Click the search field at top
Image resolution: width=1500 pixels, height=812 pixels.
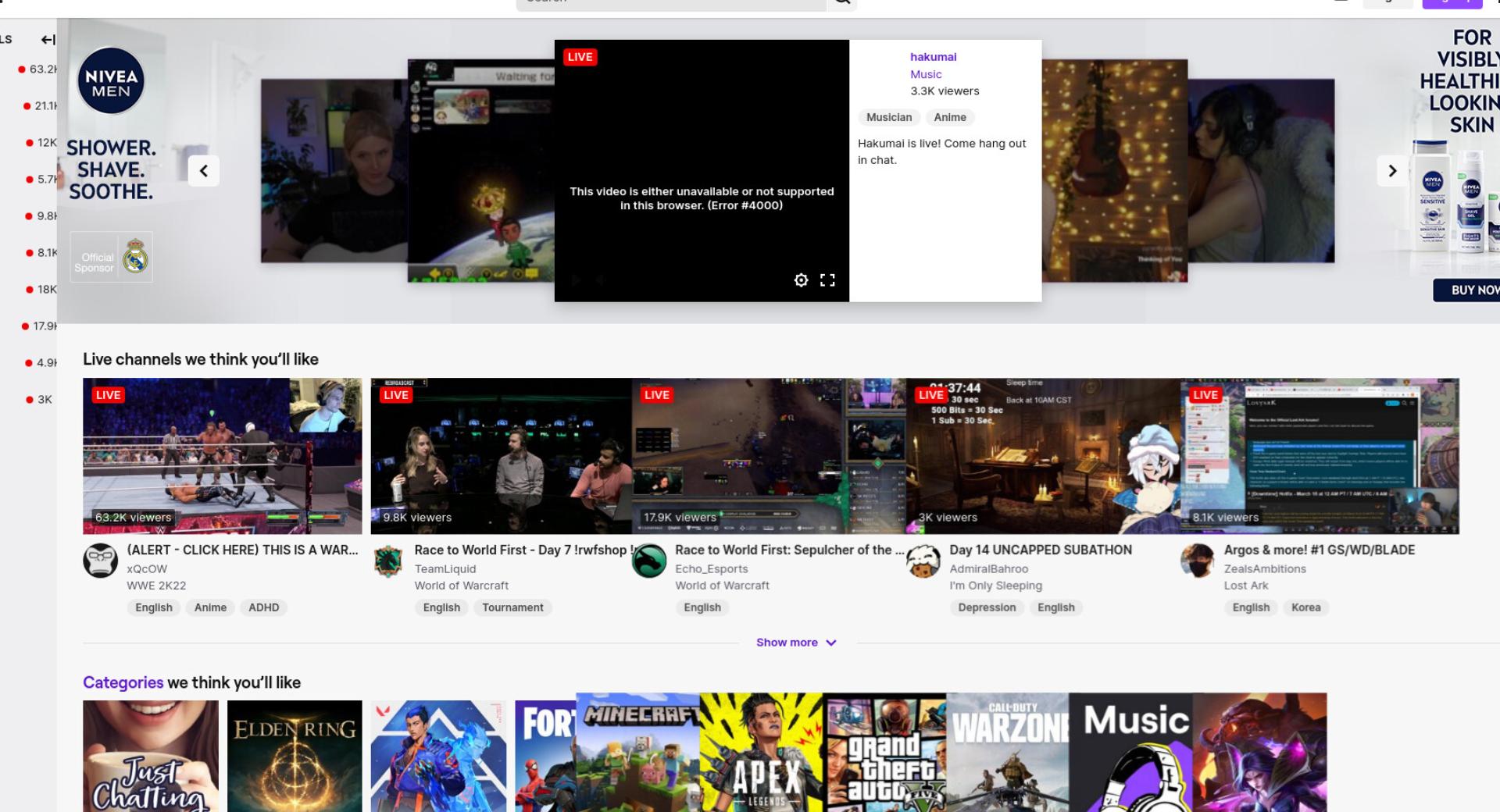tap(670, 3)
